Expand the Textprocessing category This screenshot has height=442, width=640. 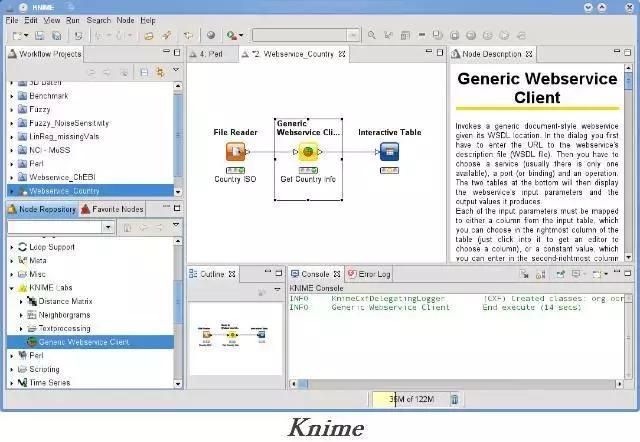click(x=21, y=329)
